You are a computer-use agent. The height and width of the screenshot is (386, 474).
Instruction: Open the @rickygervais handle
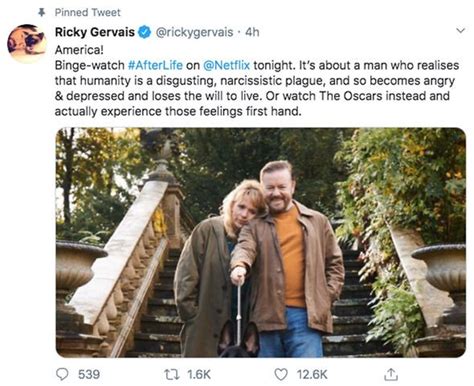[194, 32]
